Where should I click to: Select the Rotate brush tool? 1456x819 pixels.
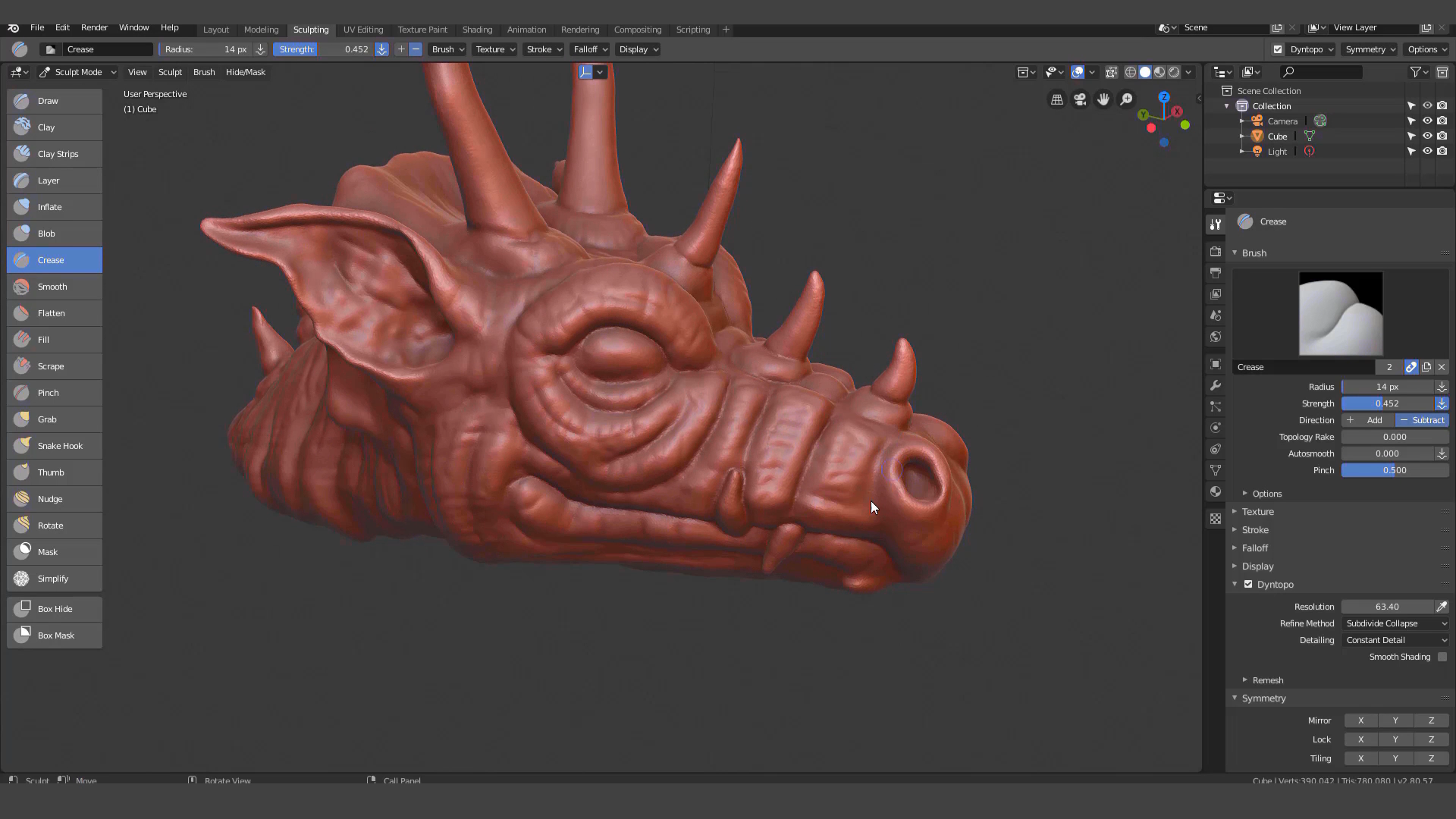point(55,526)
